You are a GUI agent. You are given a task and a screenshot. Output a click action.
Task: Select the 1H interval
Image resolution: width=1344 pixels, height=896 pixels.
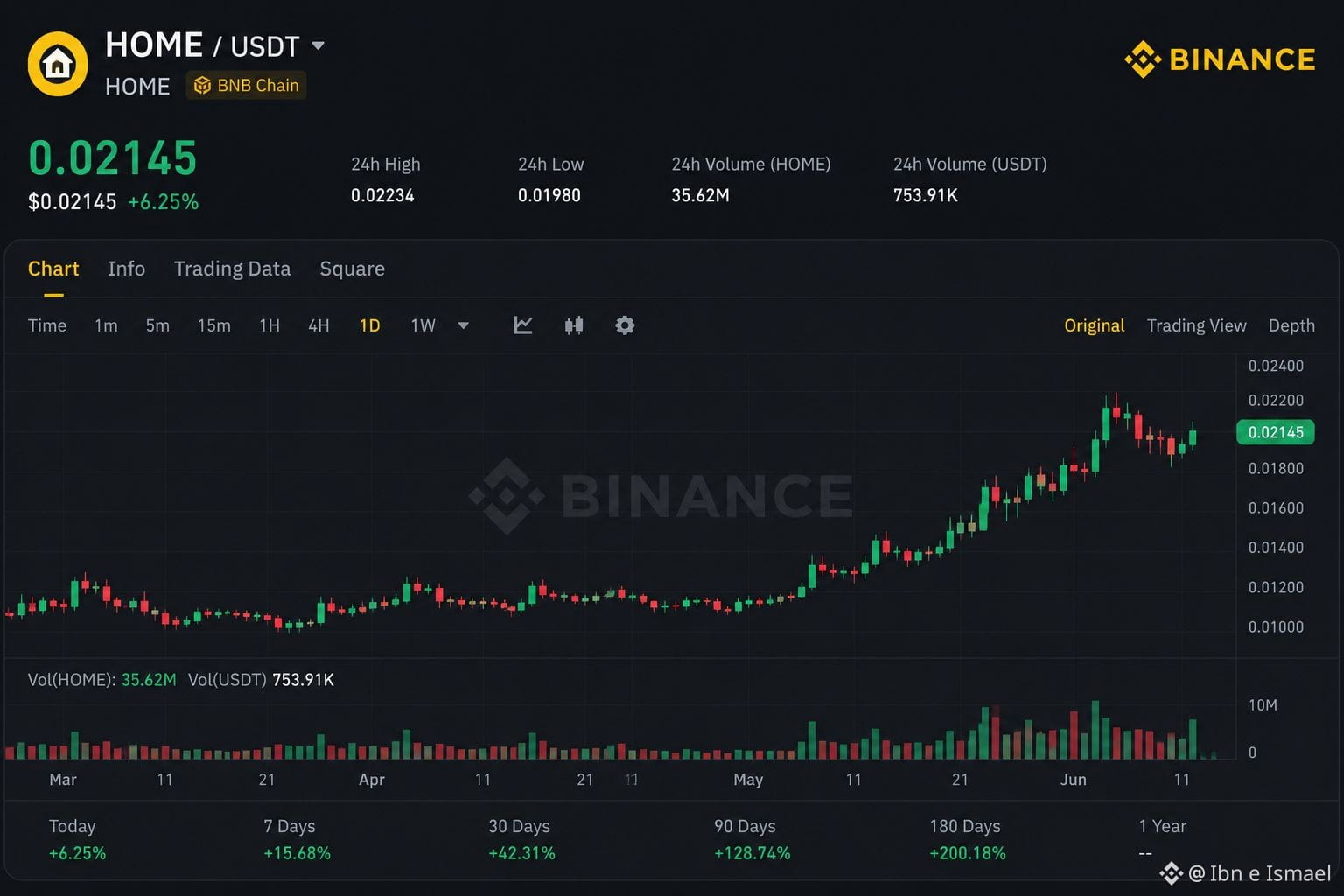(269, 325)
